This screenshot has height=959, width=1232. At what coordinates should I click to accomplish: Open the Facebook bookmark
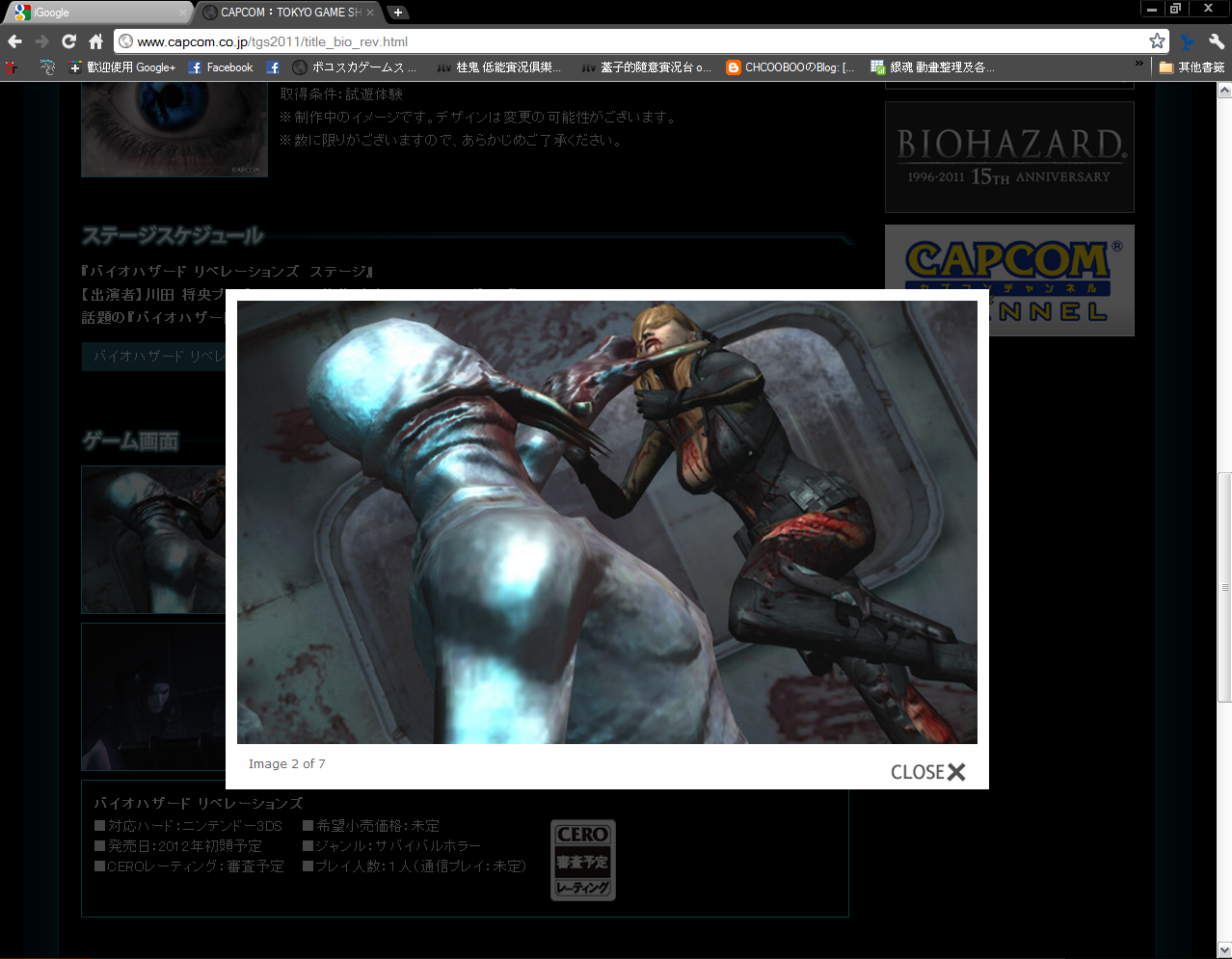[221, 67]
